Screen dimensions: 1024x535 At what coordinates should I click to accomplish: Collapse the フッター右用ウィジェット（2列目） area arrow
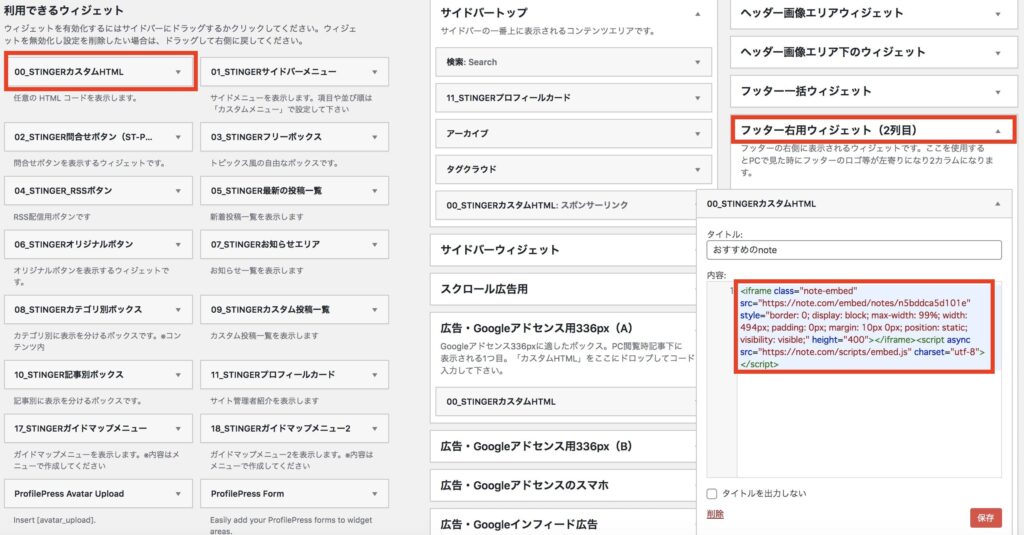pyautogui.click(x=998, y=131)
